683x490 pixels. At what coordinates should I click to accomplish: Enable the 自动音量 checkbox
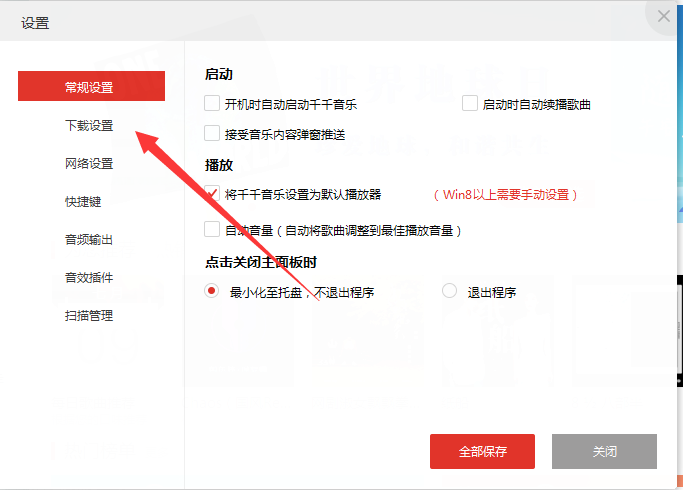click(212, 229)
